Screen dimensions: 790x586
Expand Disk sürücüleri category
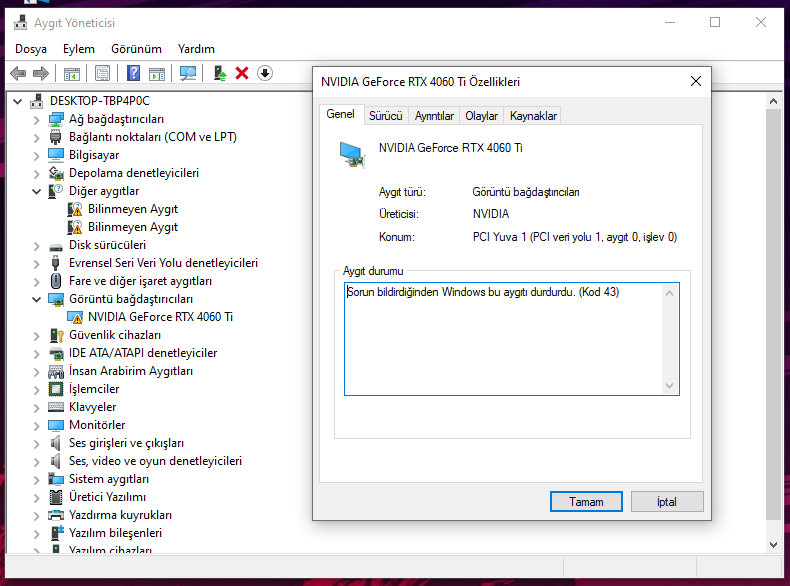click(36, 246)
